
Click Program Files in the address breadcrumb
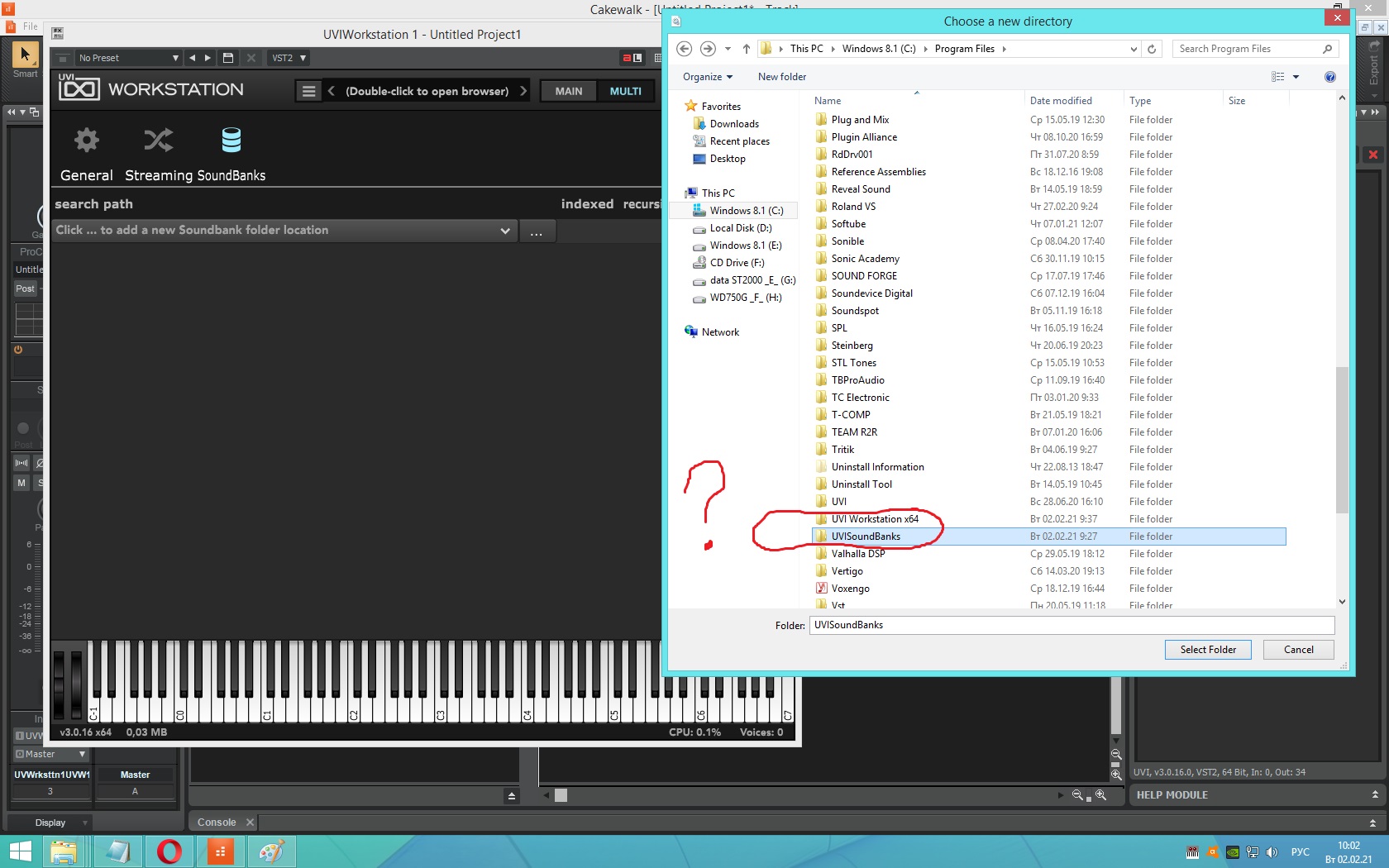(x=964, y=49)
